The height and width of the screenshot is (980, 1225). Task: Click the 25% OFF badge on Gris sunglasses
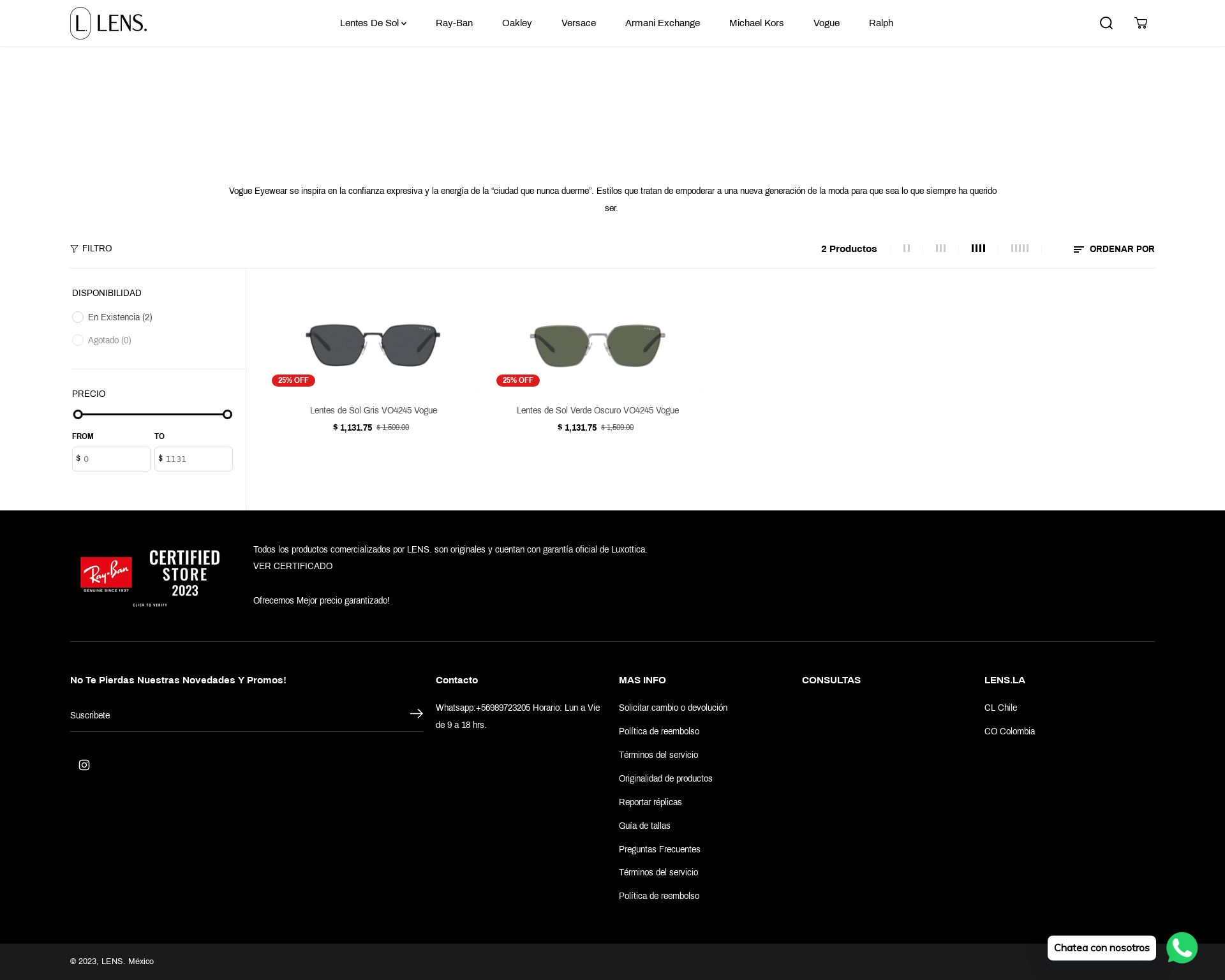293,380
